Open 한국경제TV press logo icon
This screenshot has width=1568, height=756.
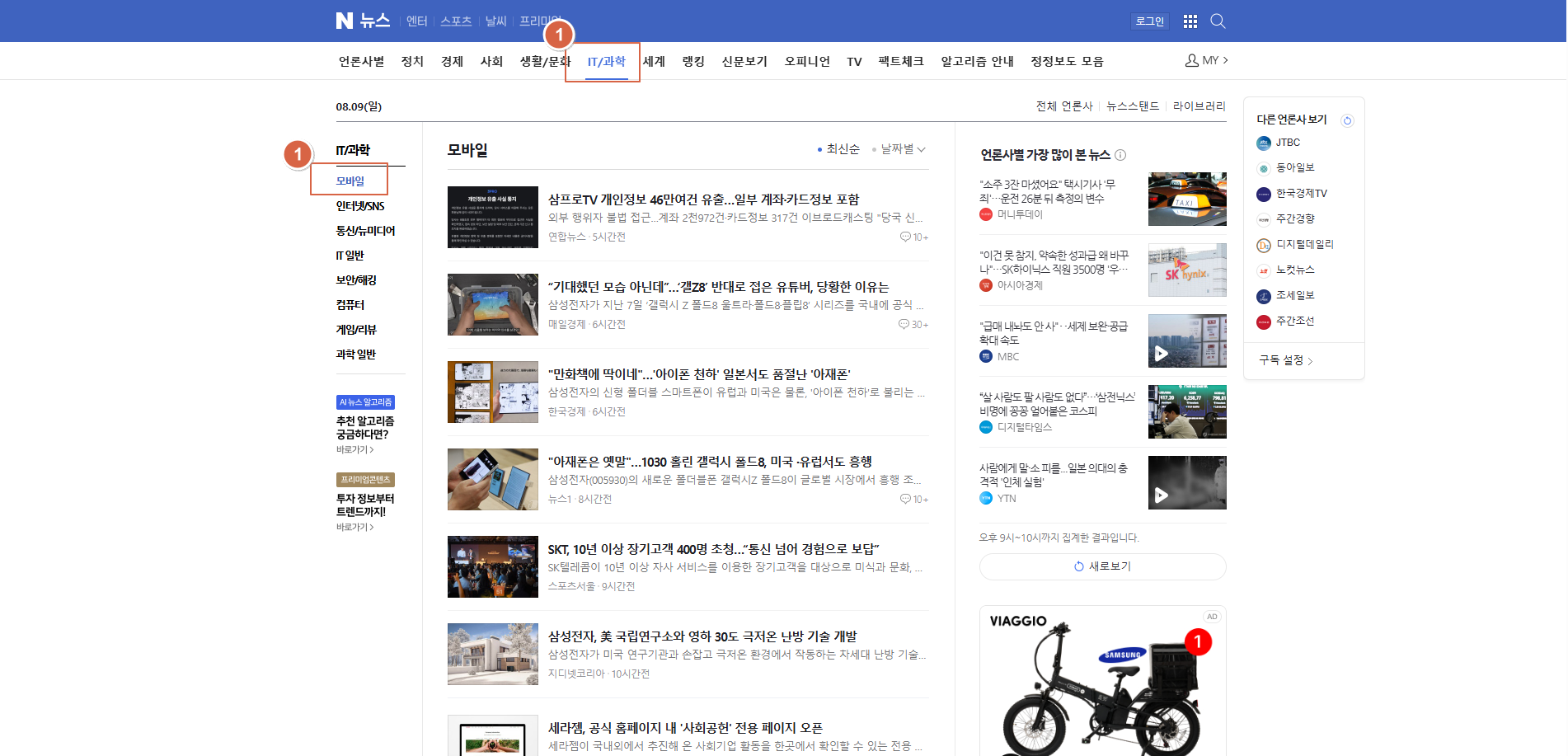[1263, 195]
